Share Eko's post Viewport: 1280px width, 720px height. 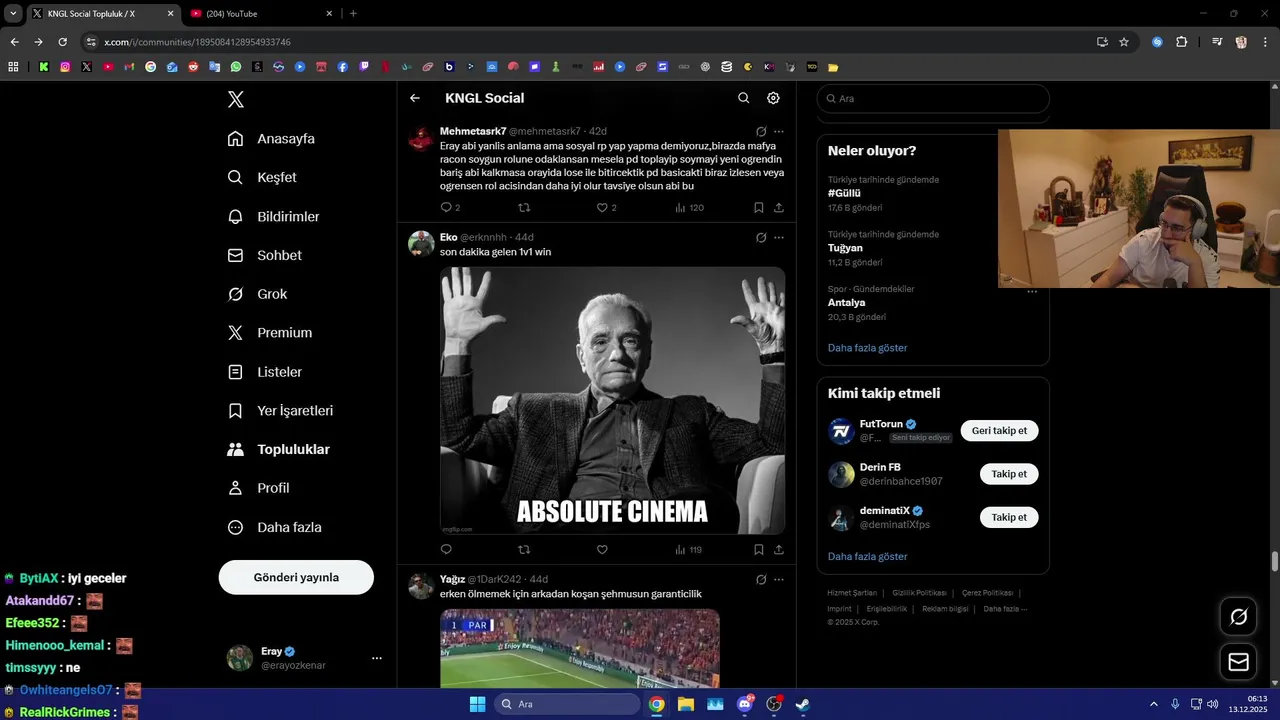pos(779,549)
